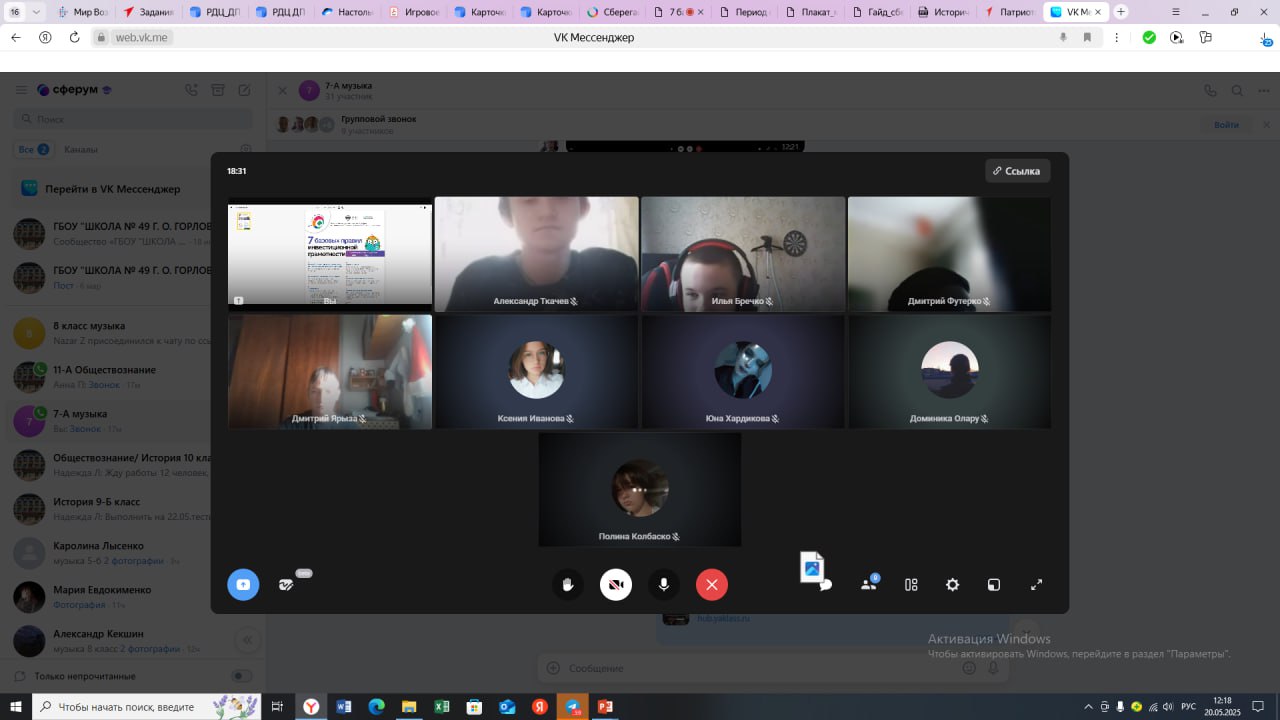Image resolution: width=1280 pixels, height=720 pixels.
Task: Raise hand in the group call
Action: coord(568,584)
